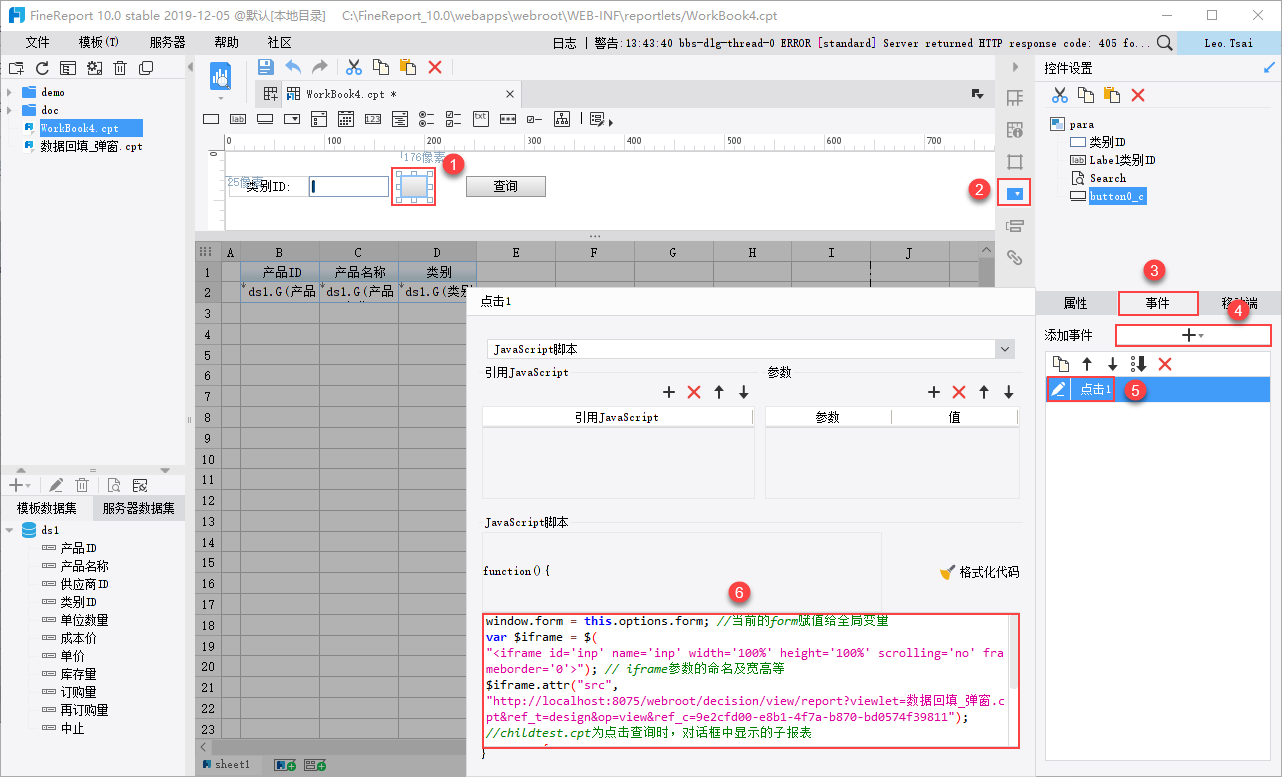Select cell B2 containing ds1.G(产品
1282x777 pixels.
coord(280,292)
